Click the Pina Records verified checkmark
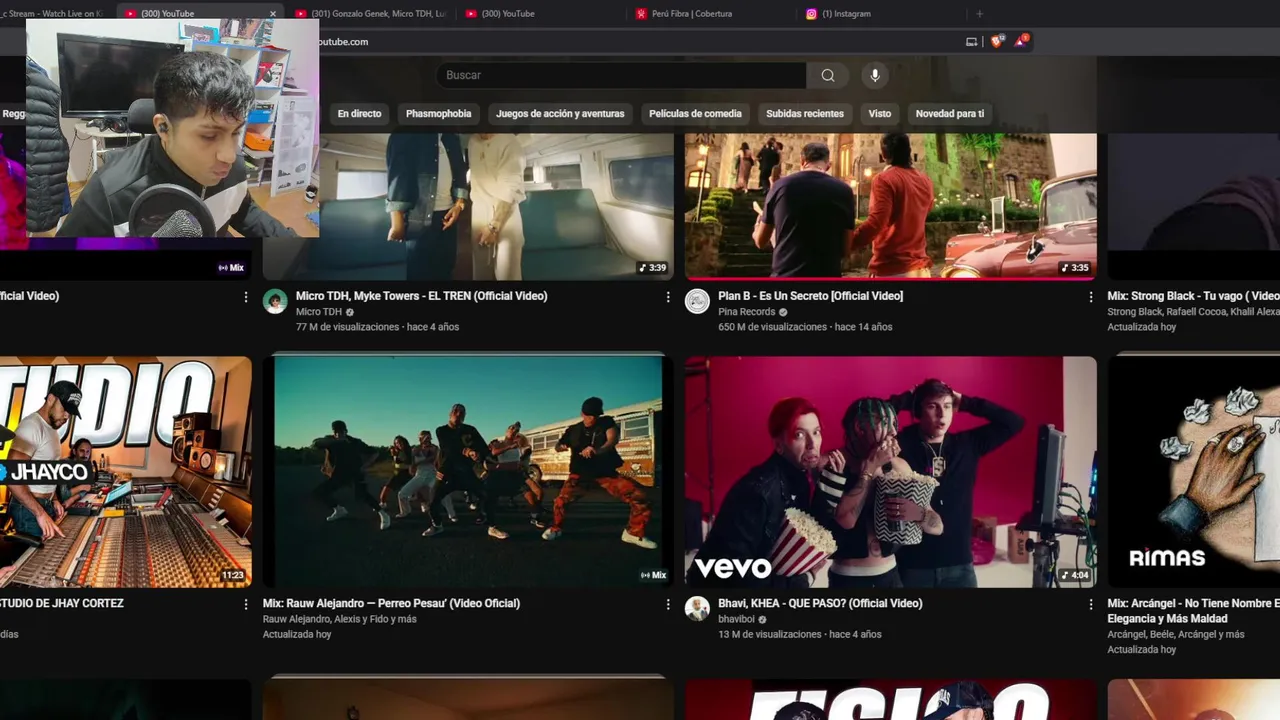 (x=783, y=312)
